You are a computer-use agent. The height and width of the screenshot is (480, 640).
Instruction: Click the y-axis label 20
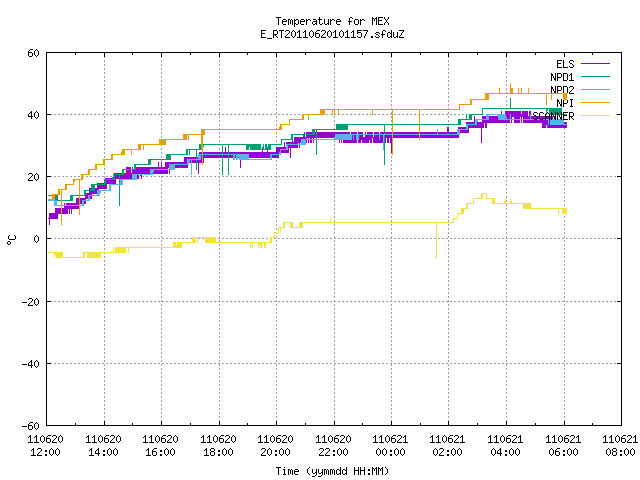click(33, 177)
